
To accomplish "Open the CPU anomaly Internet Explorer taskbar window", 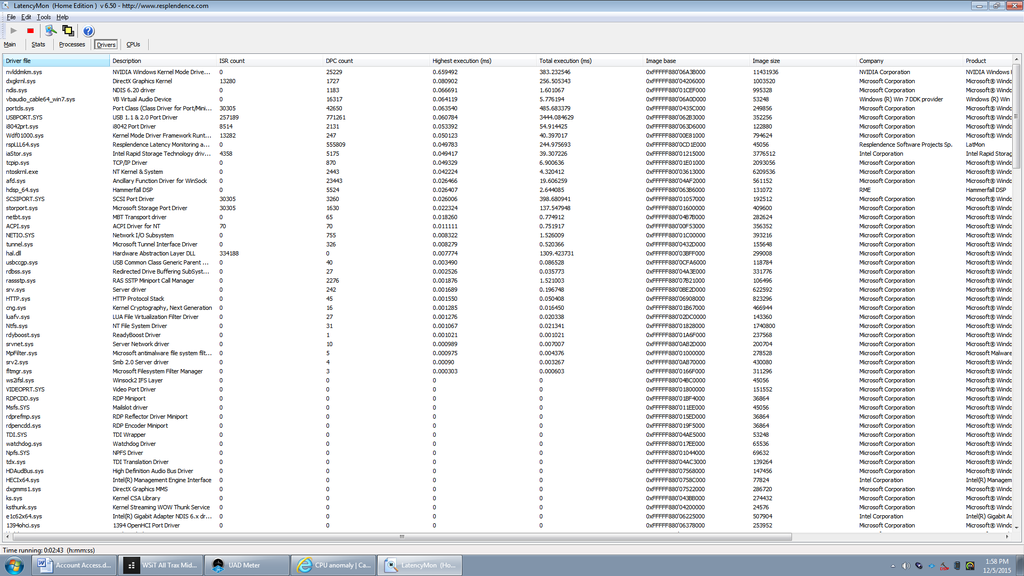I will point(334,565).
